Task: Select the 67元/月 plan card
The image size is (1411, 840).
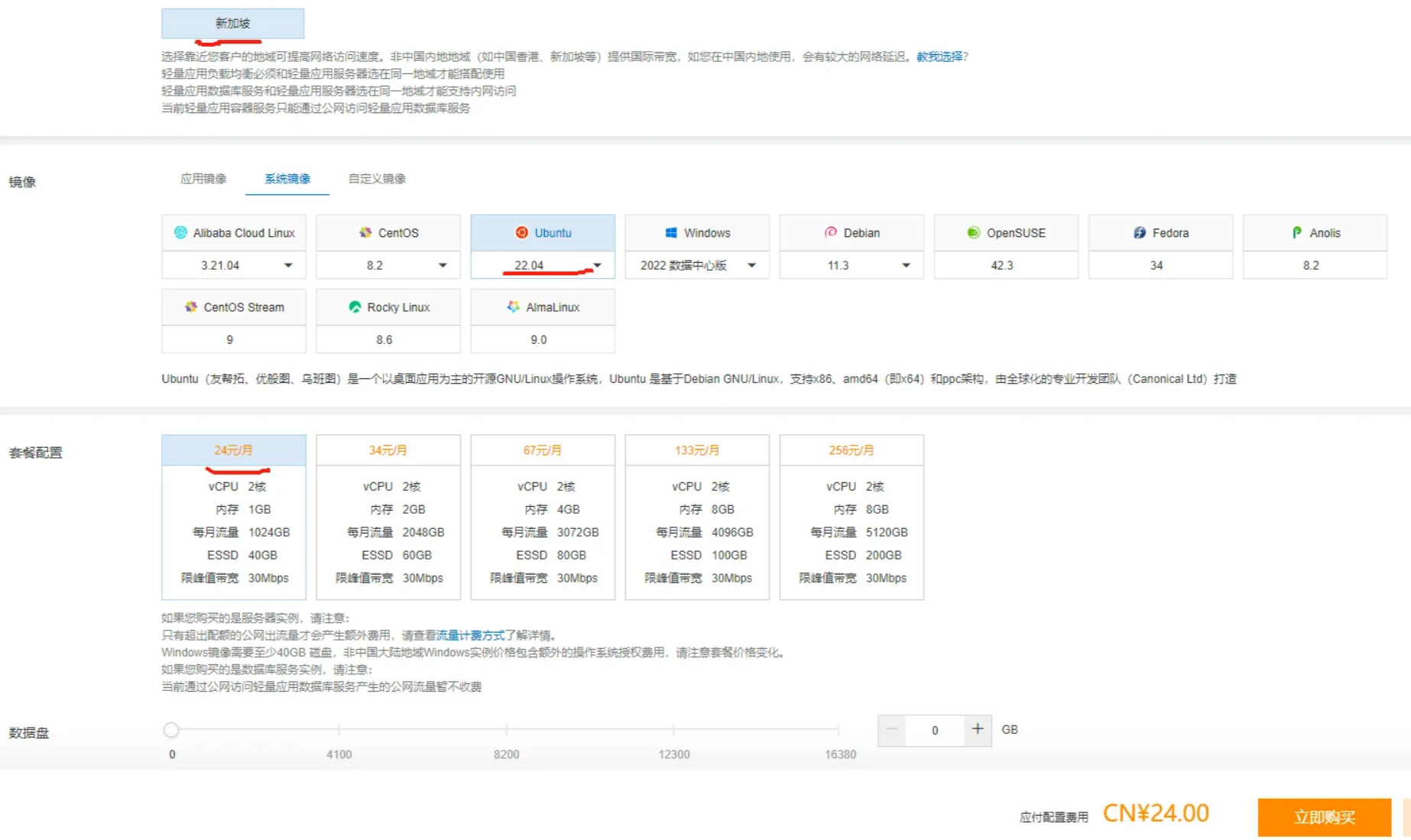Action: click(543, 517)
